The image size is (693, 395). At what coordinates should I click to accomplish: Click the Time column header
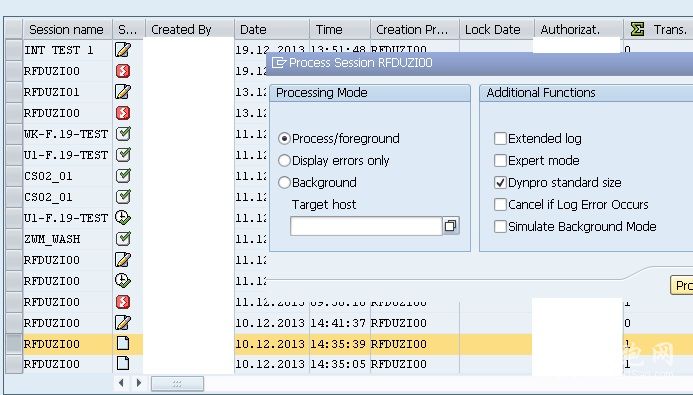click(x=340, y=29)
